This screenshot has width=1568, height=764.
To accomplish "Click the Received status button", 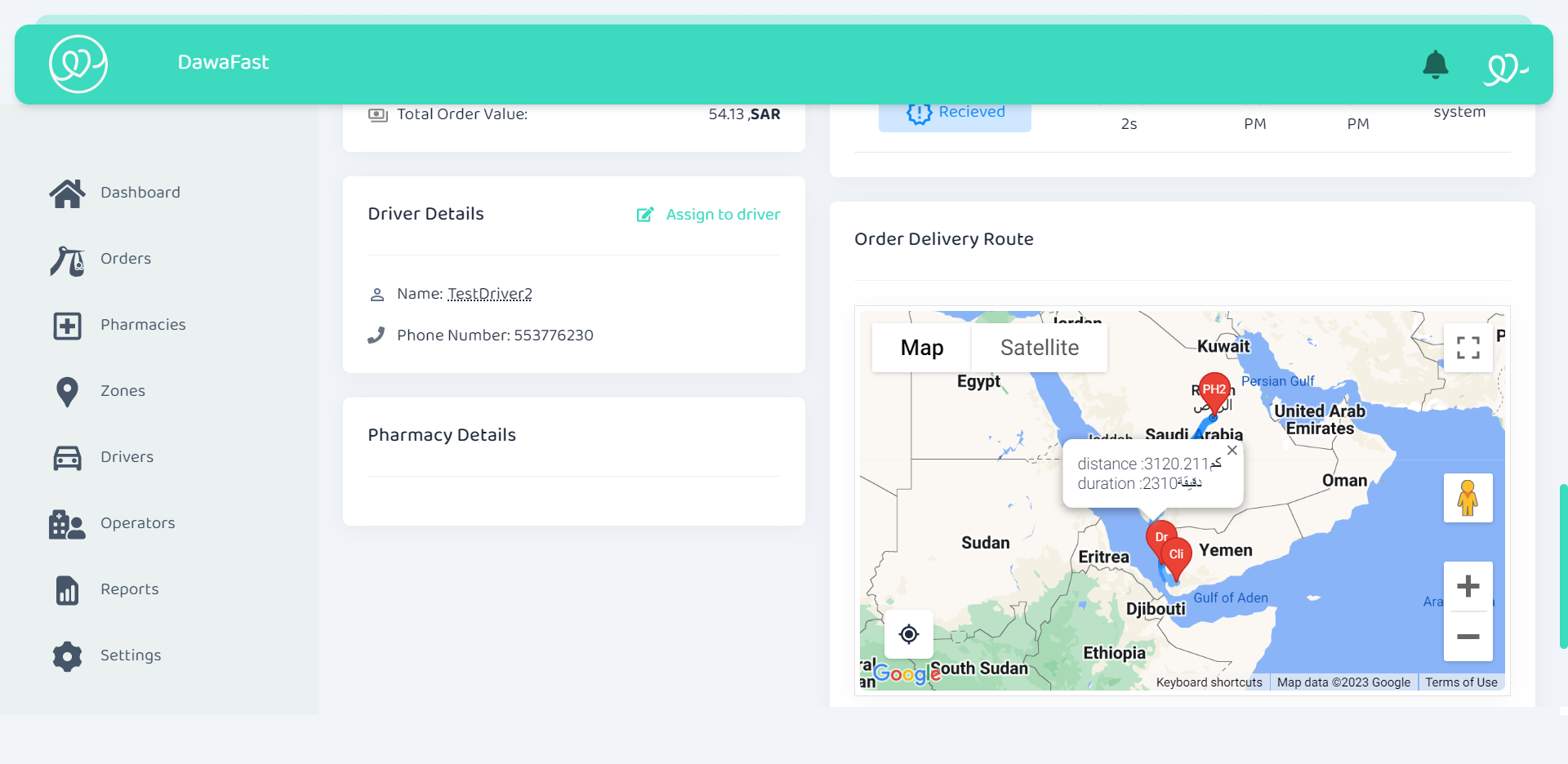I will pos(955,113).
